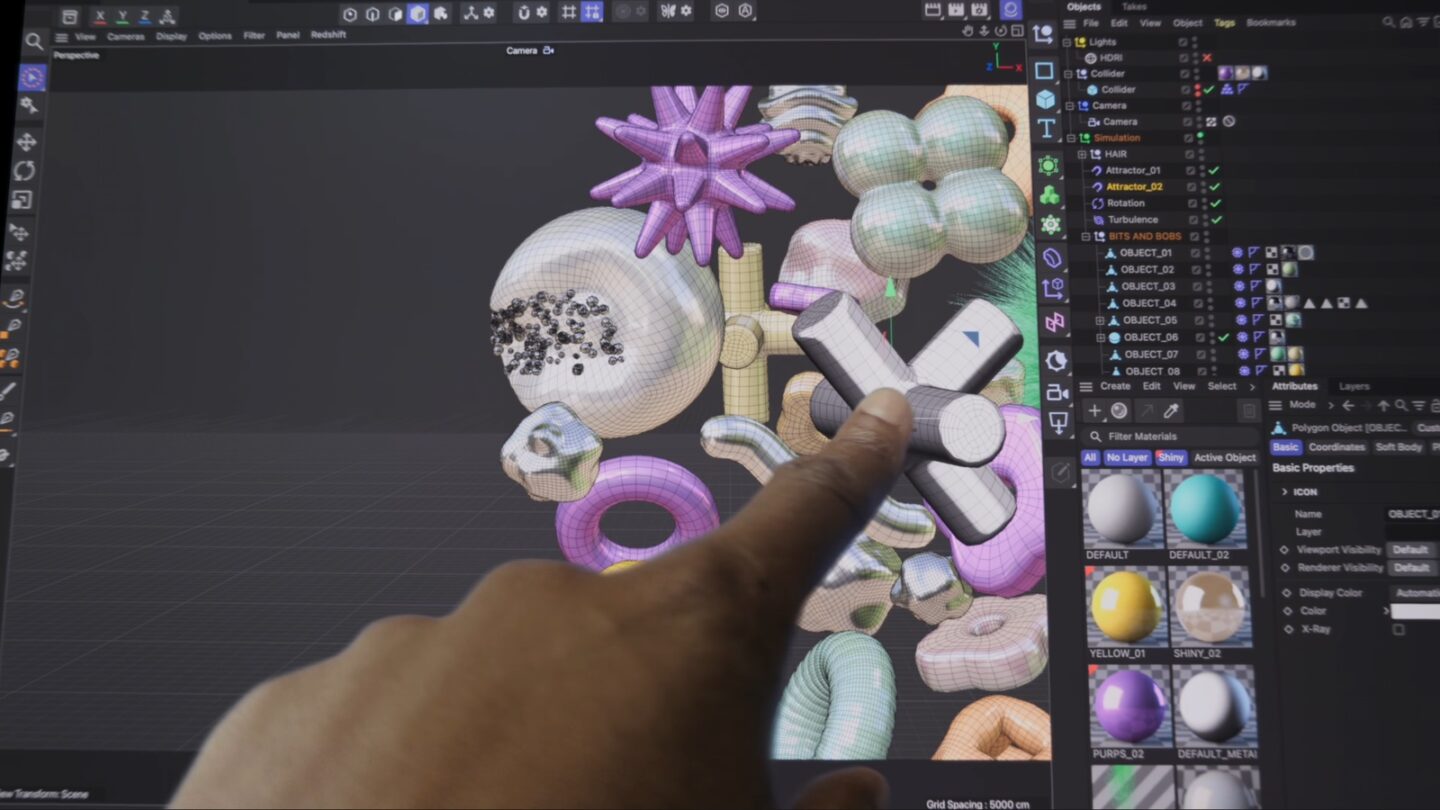
Task: Toggle Y axis lock in top toolbar
Action: [x=122, y=16]
